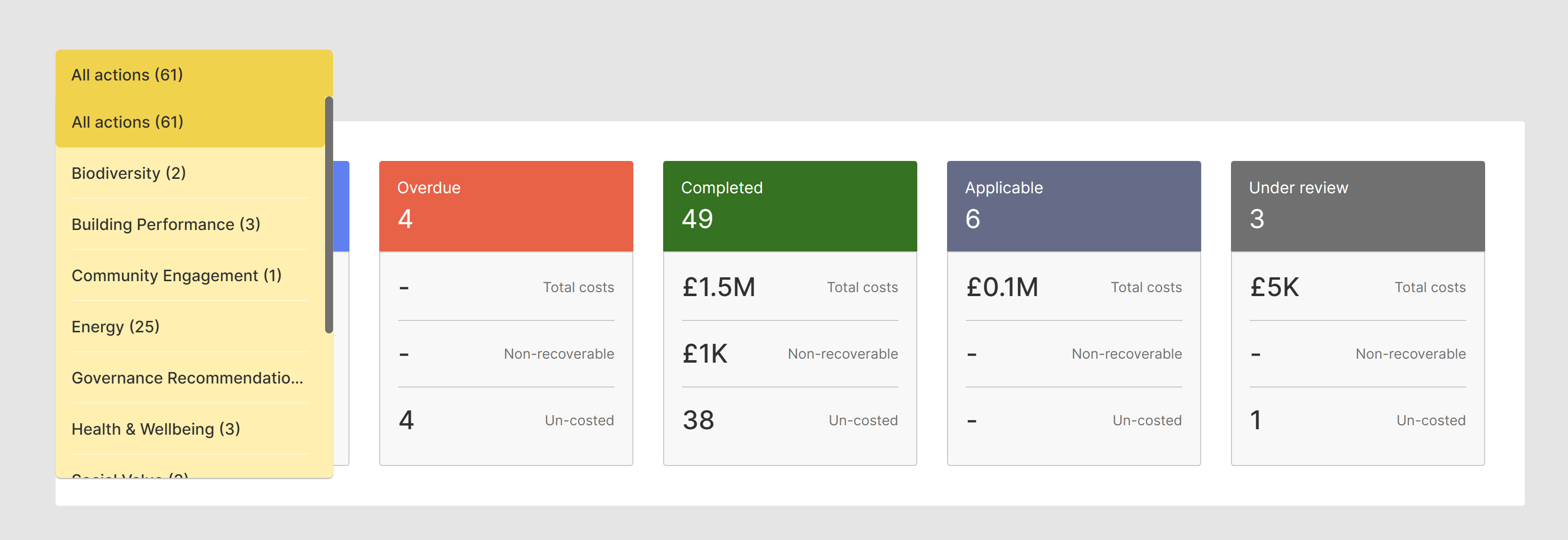Click Applicable total costs £0.1M value

[1002, 287]
